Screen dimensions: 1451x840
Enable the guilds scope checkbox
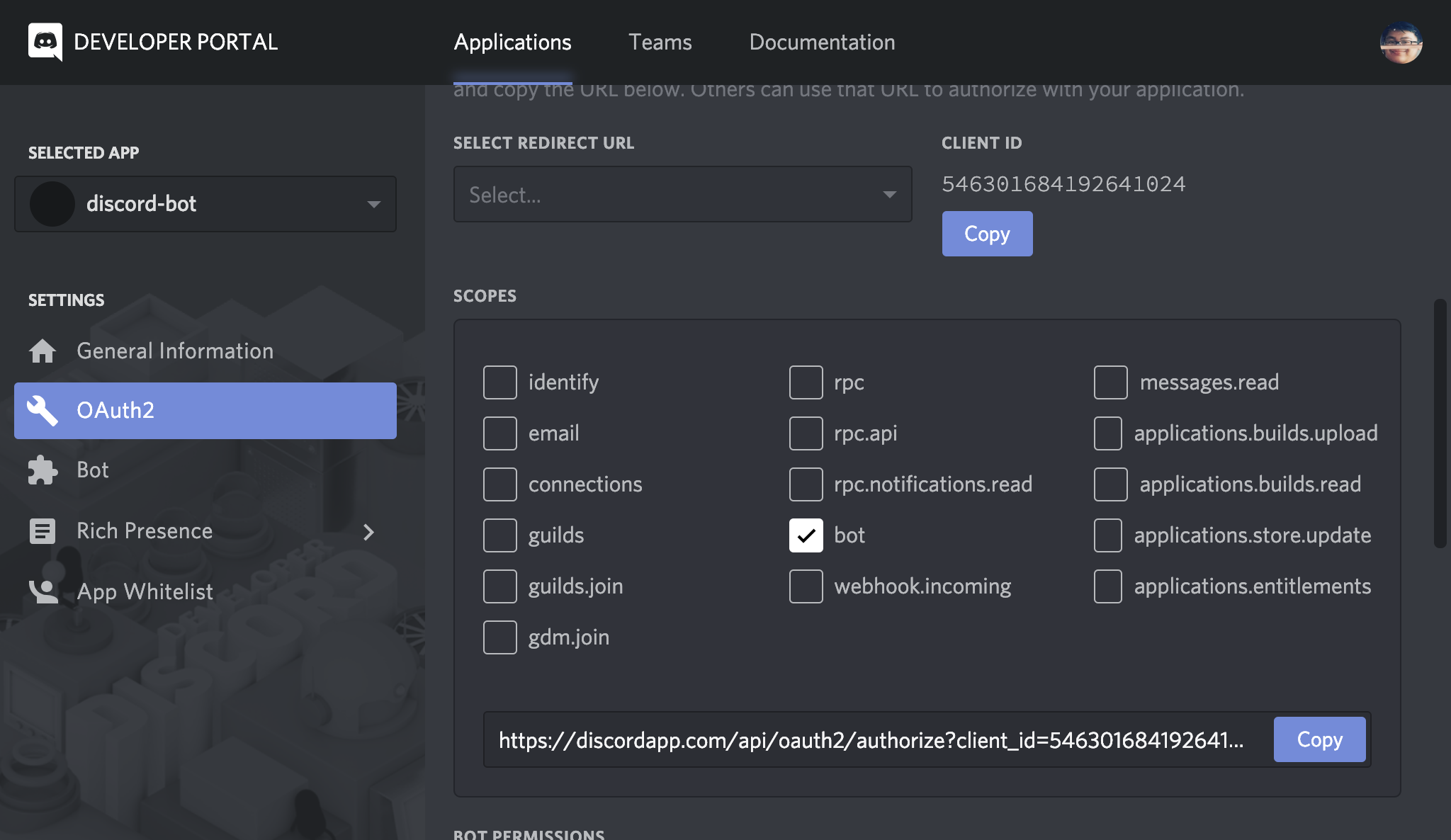(x=500, y=535)
